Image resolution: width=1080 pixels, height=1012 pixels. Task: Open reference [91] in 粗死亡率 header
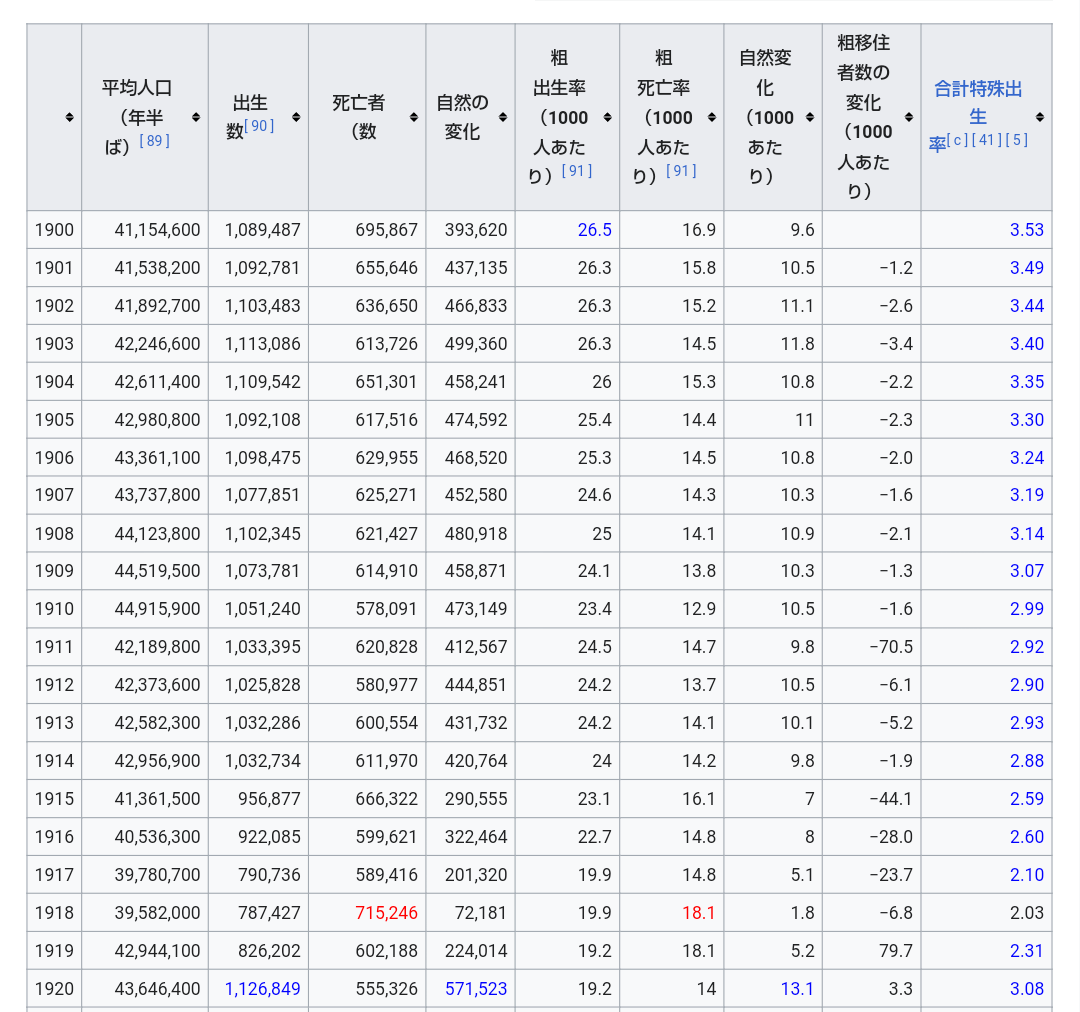click(681, 170)
